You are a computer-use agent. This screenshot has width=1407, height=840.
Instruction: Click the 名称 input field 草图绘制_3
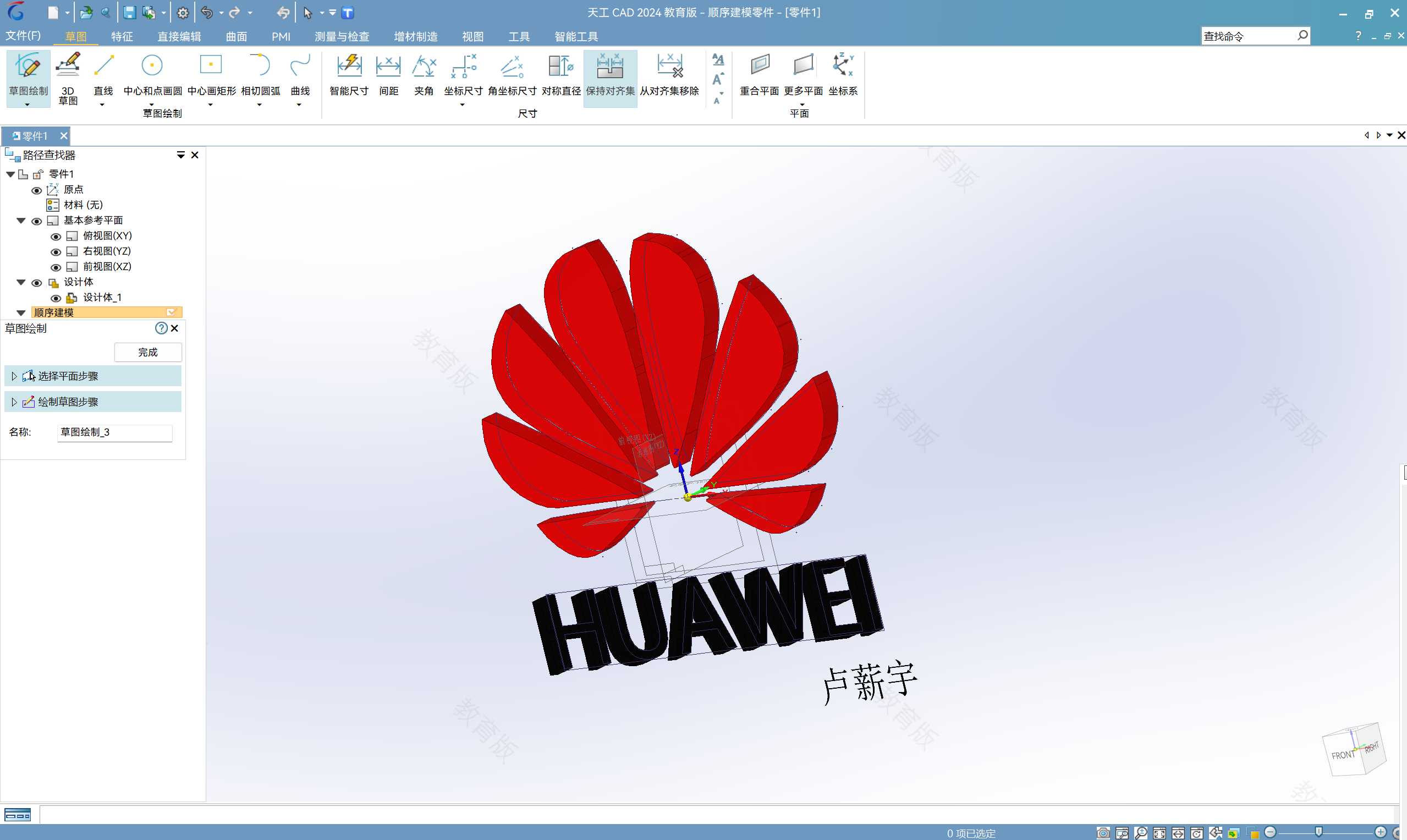[114, 432]
